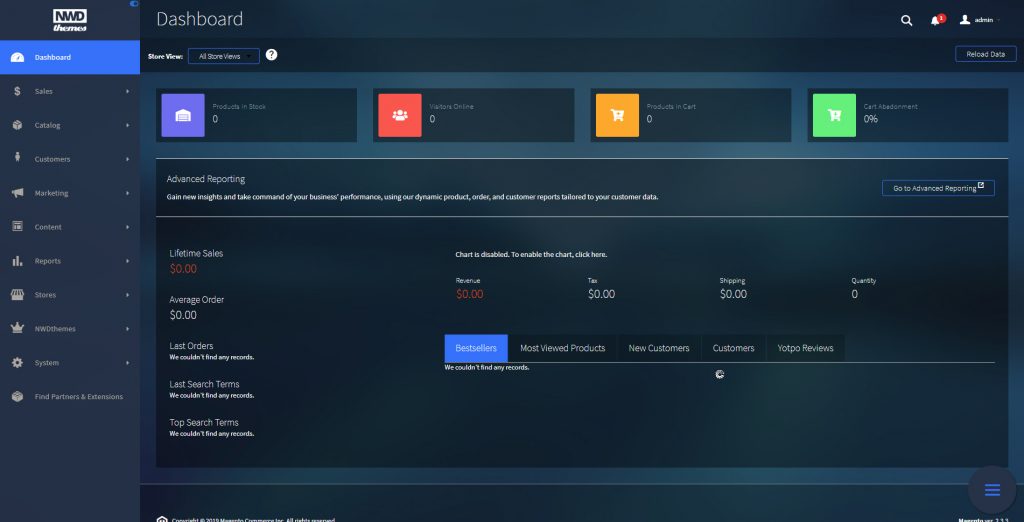1024x522 pixels.
Task: Click the Lifetime Sales $0.00 value
Action: pos(183,269)
